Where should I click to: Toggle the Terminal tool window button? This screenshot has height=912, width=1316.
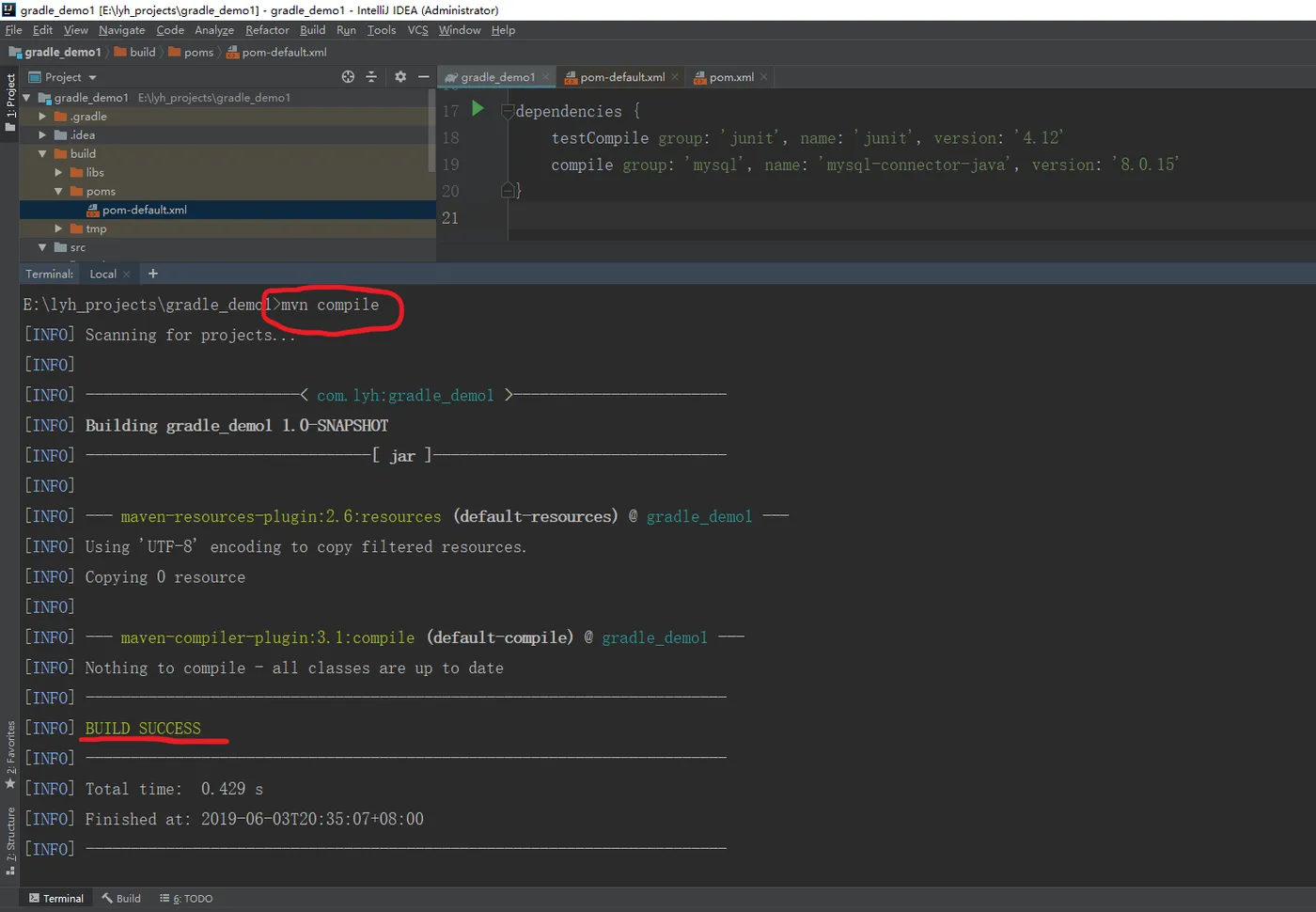coord(56,899)
